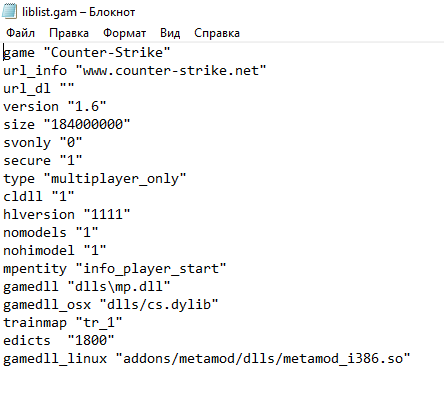The width and height of the screenshot is (444, 393).
Task: Click the Notepad icon in title bar
Action: pos(9,11)
